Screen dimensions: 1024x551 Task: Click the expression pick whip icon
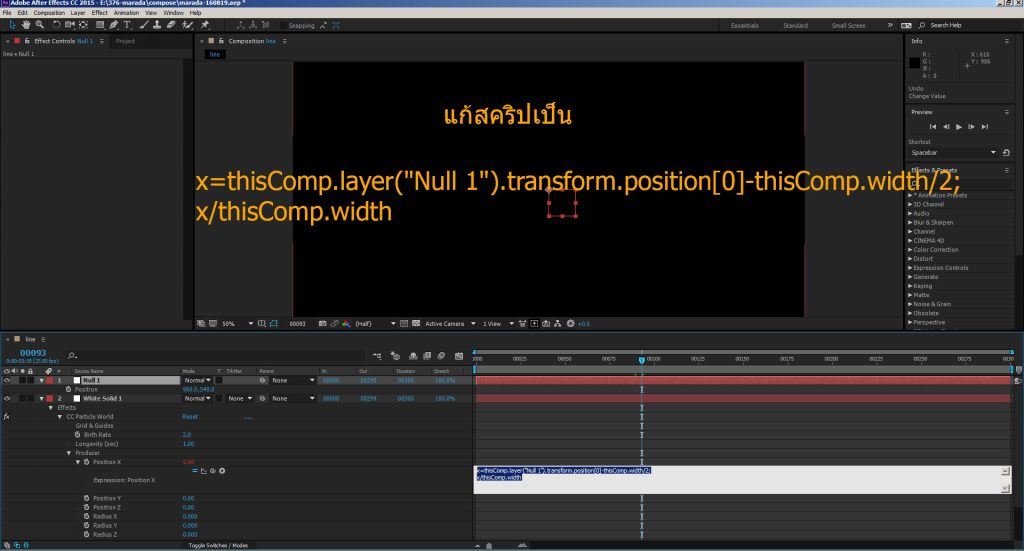click(213, 470)
